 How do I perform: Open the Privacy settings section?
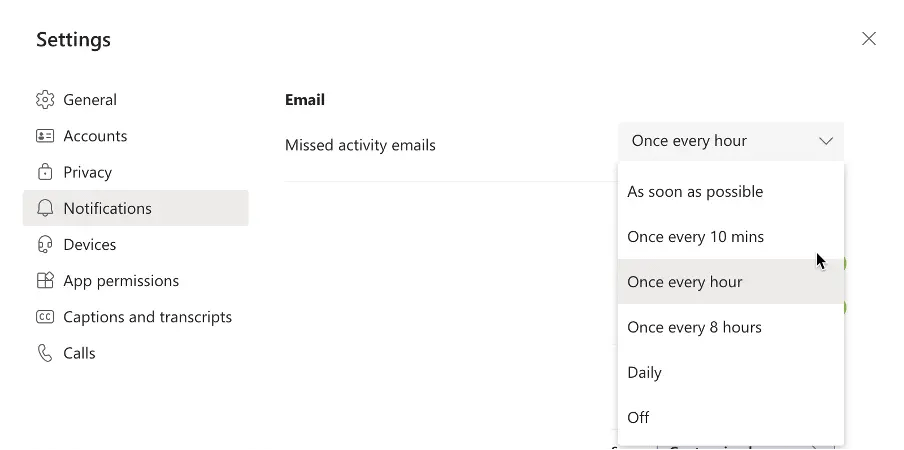[88, 172]
